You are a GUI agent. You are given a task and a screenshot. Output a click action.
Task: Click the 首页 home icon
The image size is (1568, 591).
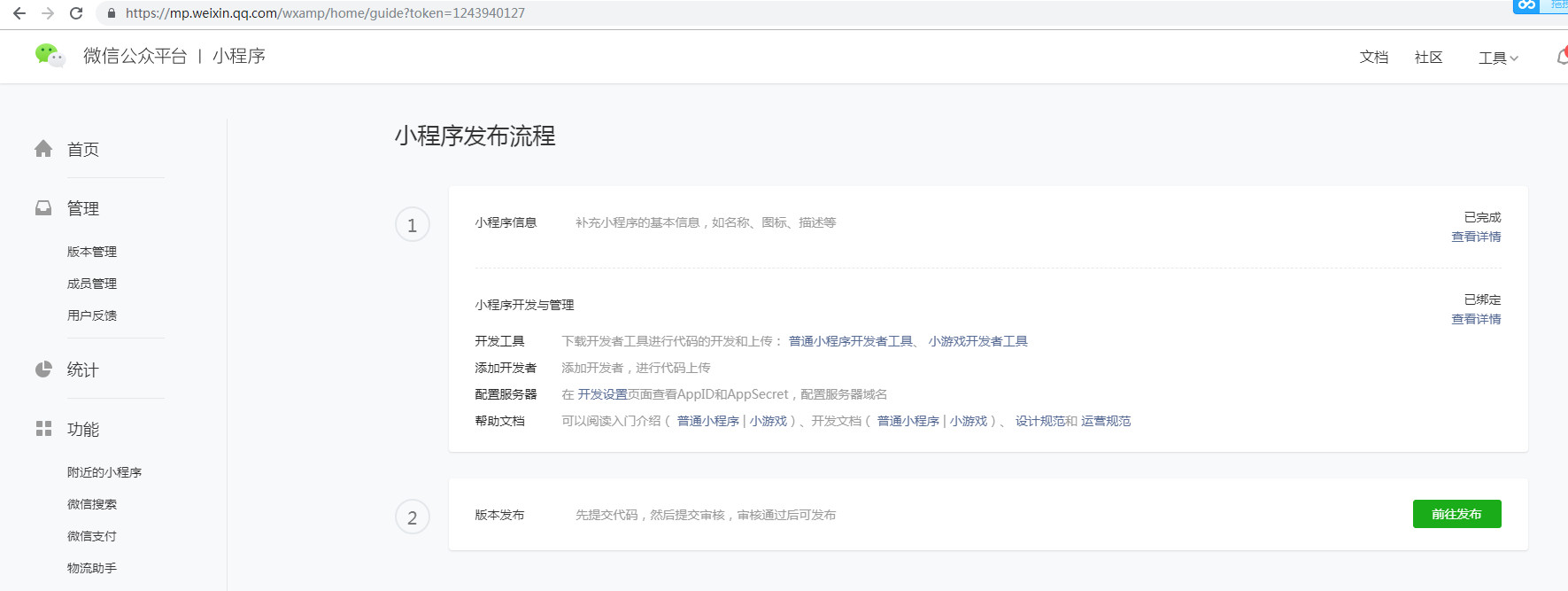click(43, 149)
